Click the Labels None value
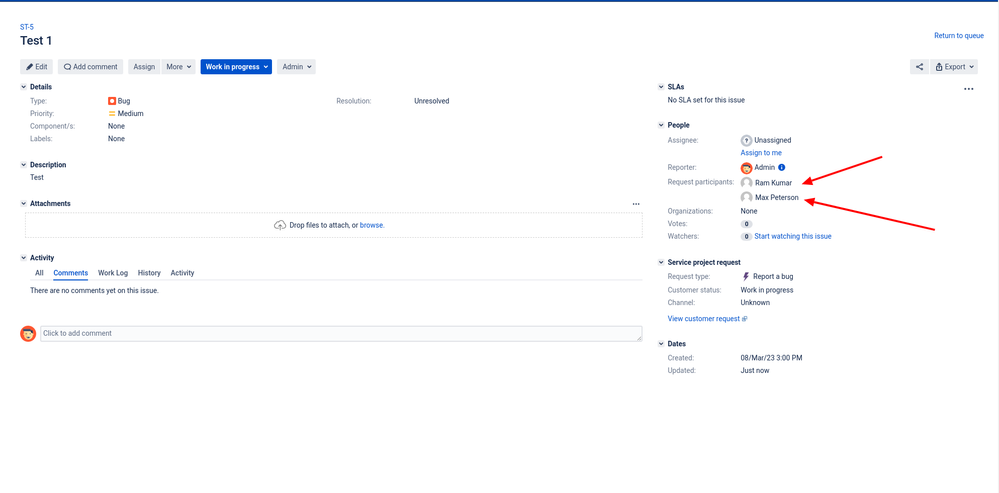The height and width of the screenshot is (493, 999). (117, 139)
